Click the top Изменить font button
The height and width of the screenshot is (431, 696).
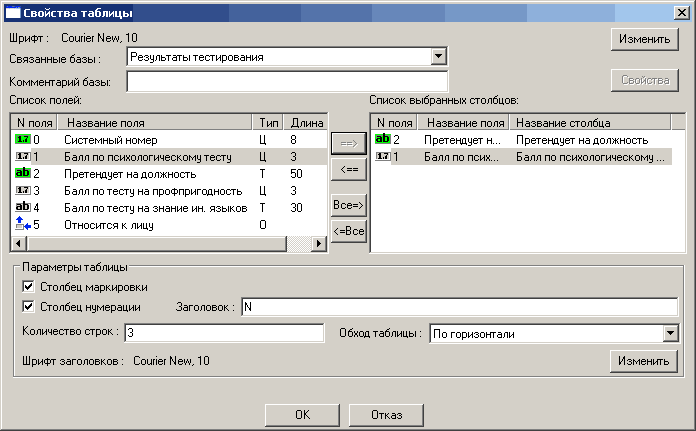point(645,39)
